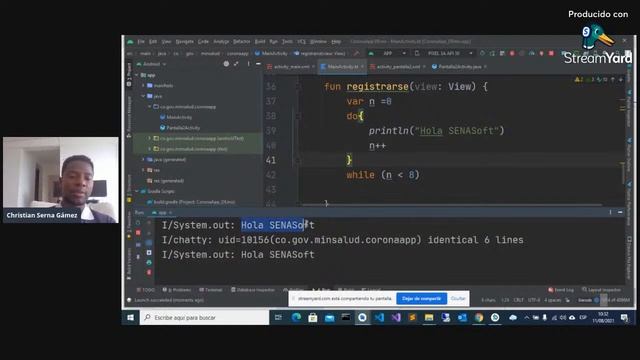Switch to activity_pantalla2.xml editor tab
640x360 pixels.
tap(398, 67)
